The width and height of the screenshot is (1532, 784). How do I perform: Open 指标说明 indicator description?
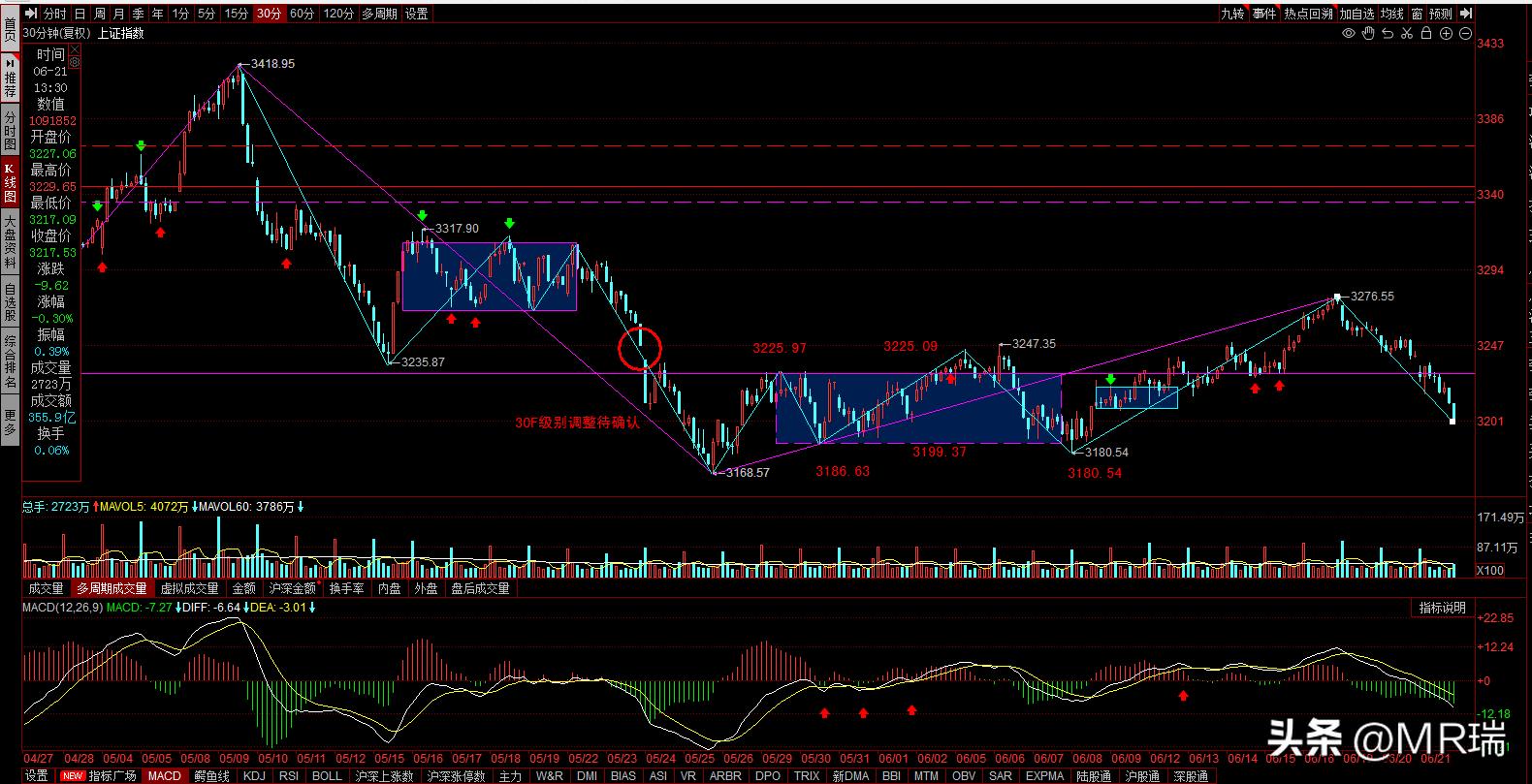click(x=1442, y=608)
